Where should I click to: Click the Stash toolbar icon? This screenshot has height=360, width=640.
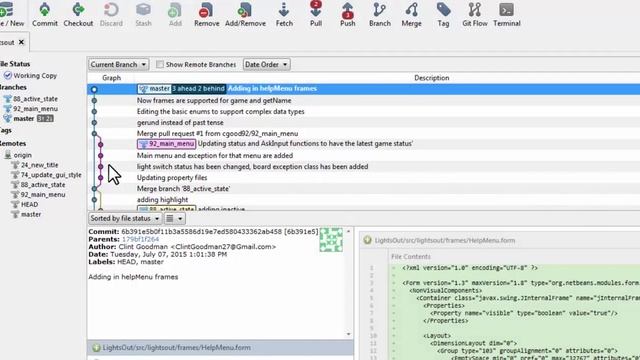click(143, 14)
